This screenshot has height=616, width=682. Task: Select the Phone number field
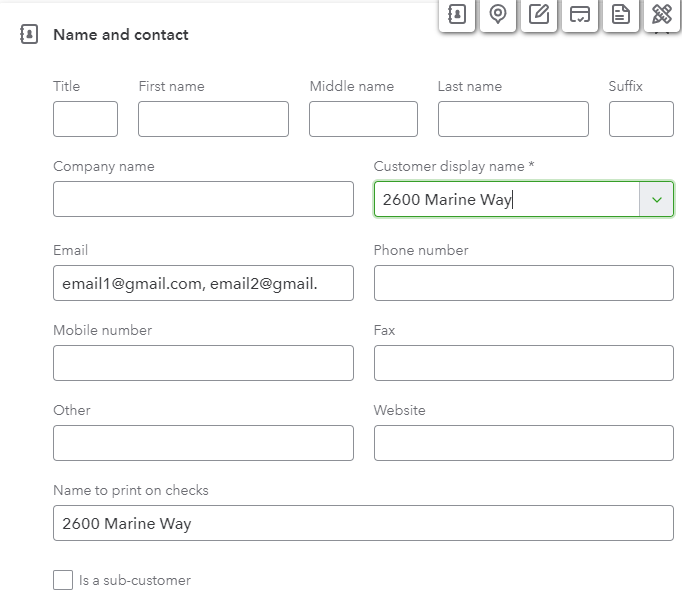coord(523,283)
